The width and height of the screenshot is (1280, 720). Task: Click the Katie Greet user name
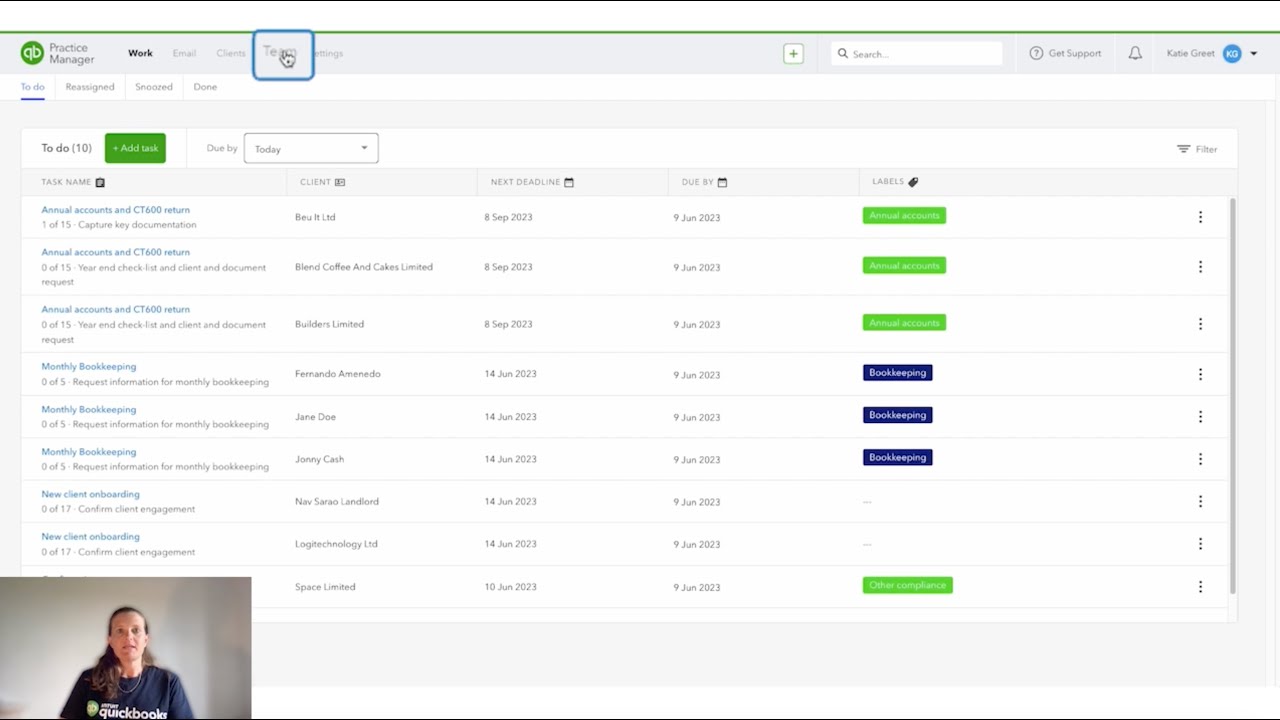point(1190,54)
